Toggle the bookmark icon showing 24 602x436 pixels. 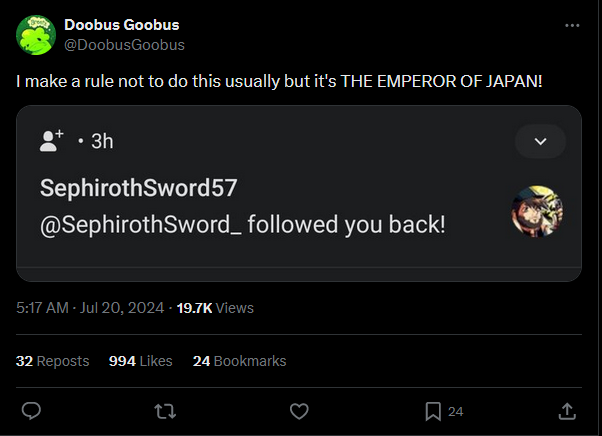[x=433, y=411]
